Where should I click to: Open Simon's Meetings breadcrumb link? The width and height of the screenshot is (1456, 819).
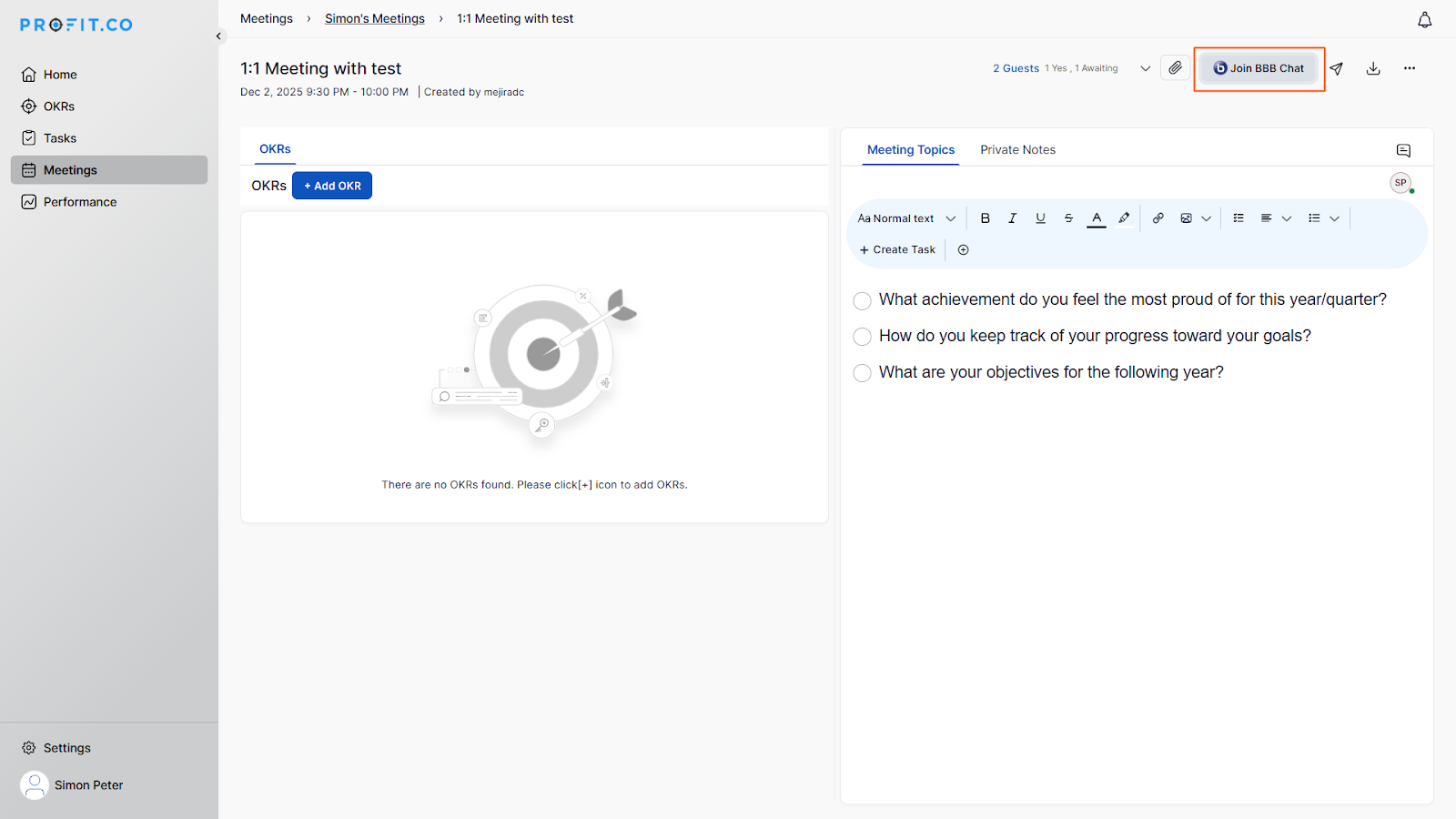coord(375,18)
